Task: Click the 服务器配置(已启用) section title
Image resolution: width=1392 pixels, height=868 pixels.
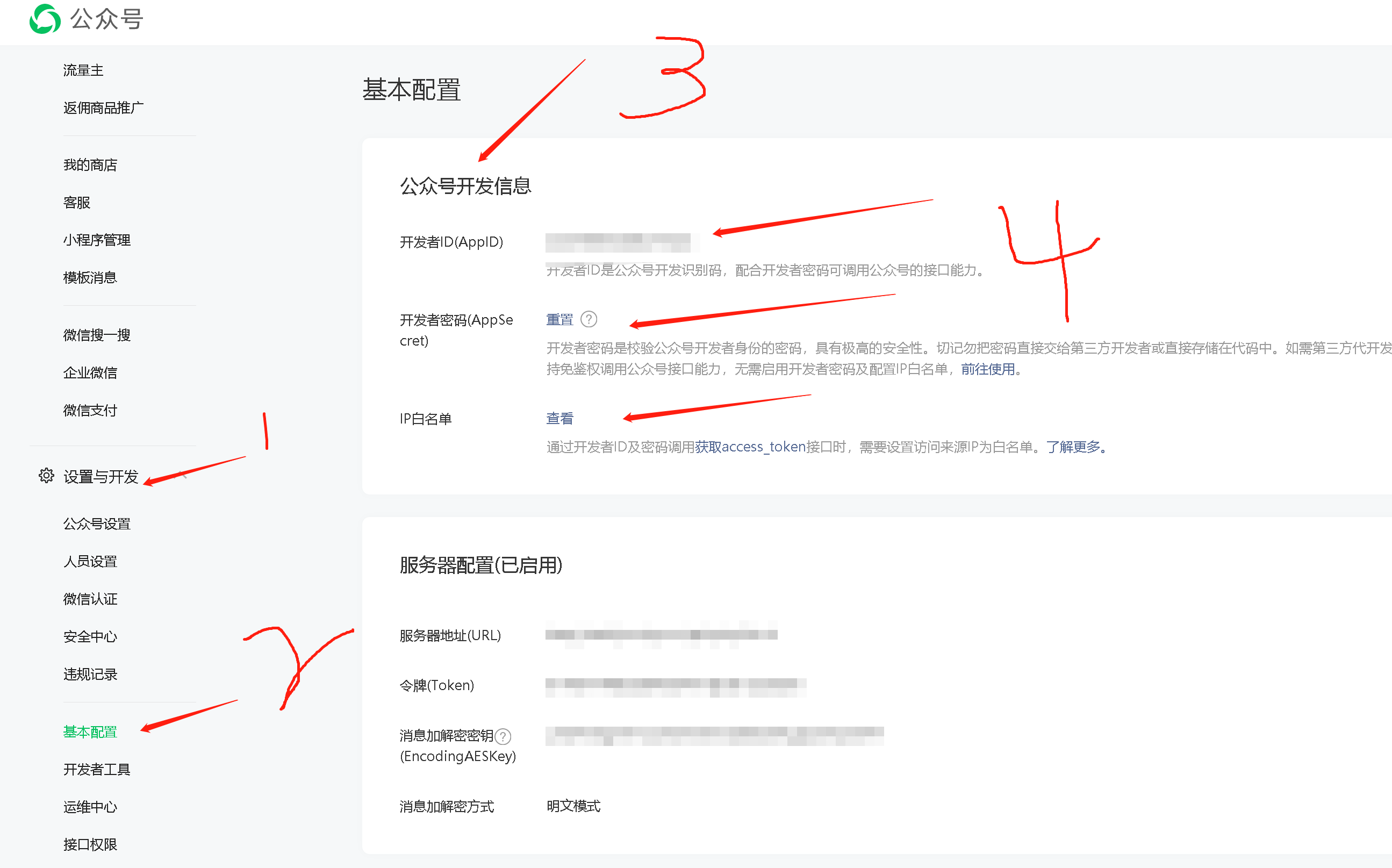Action: (x=481, y=565)
